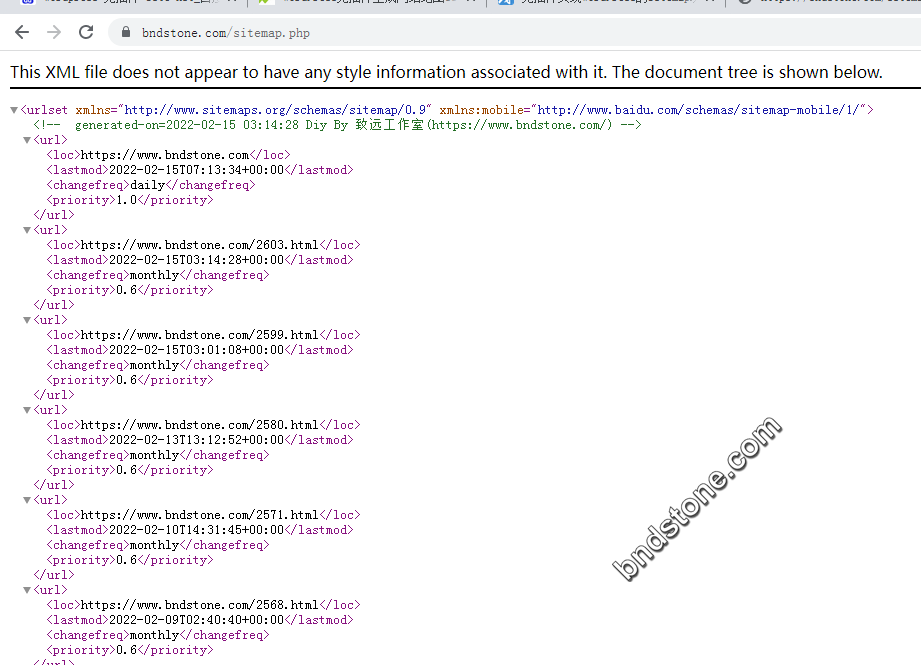Viewport: 921px width, 665px height.
Task: Click the loc text ending in 2568.html
Action: 200,605
